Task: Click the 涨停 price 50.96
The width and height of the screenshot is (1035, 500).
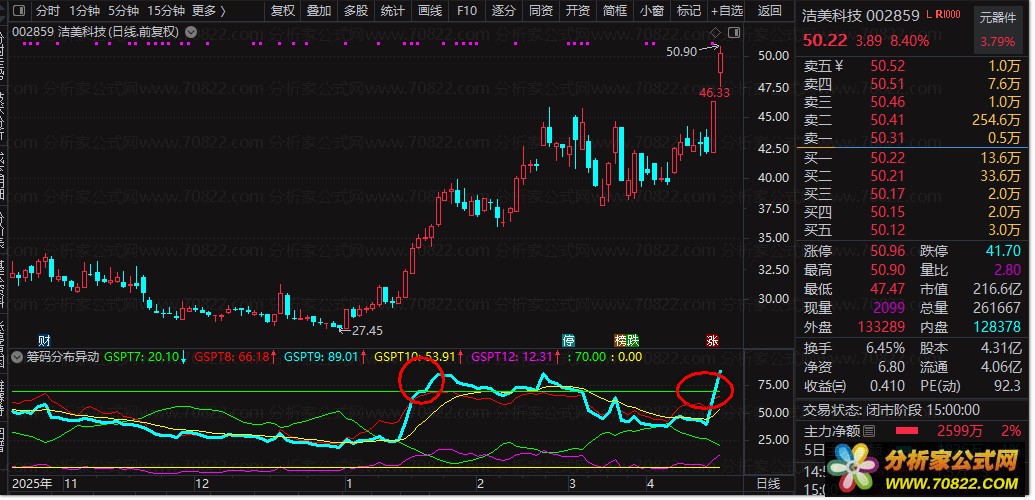Action: pos(888,251)
